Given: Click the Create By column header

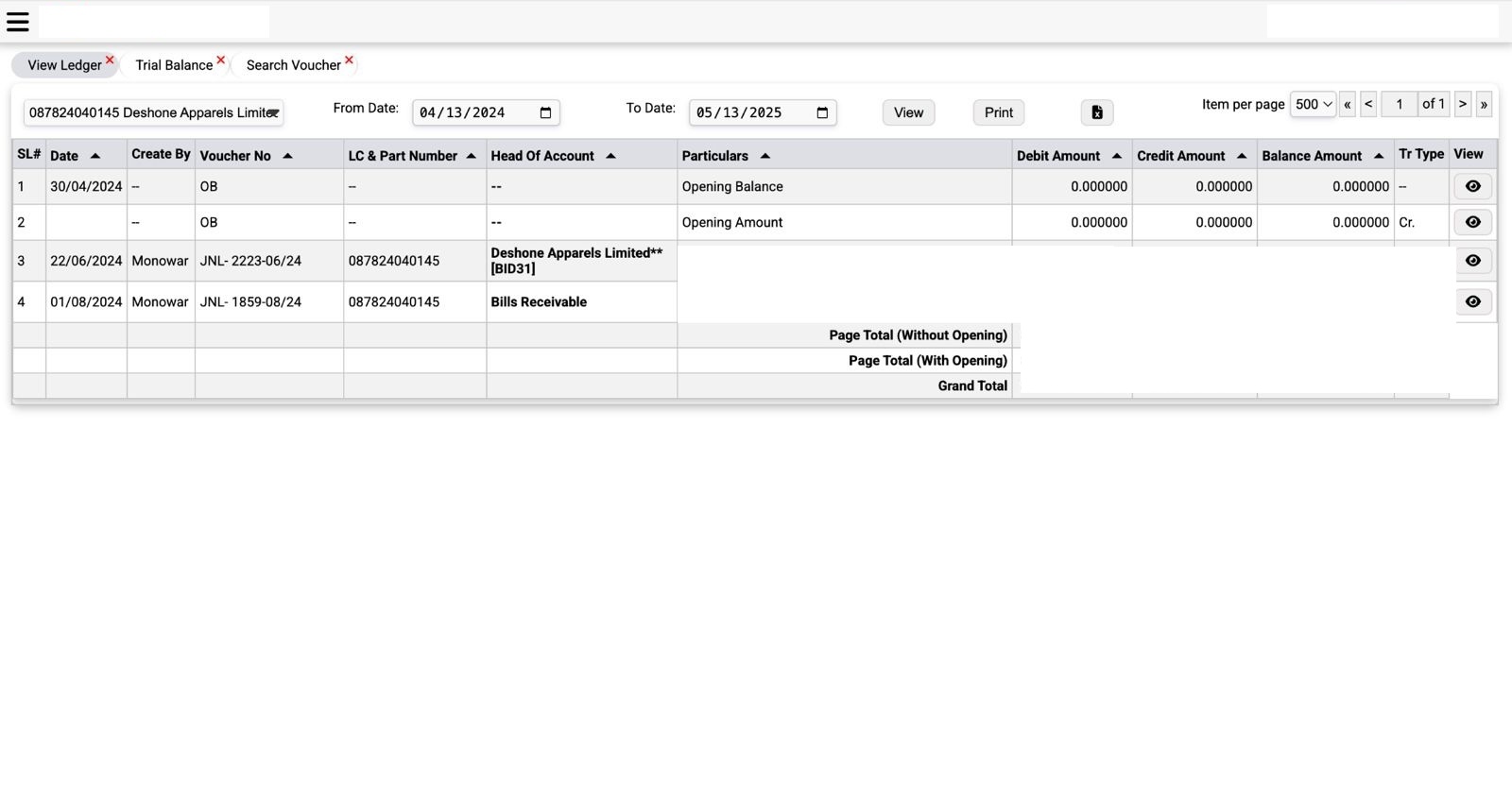Looking at the screenshot, I should tap(161, 154).
